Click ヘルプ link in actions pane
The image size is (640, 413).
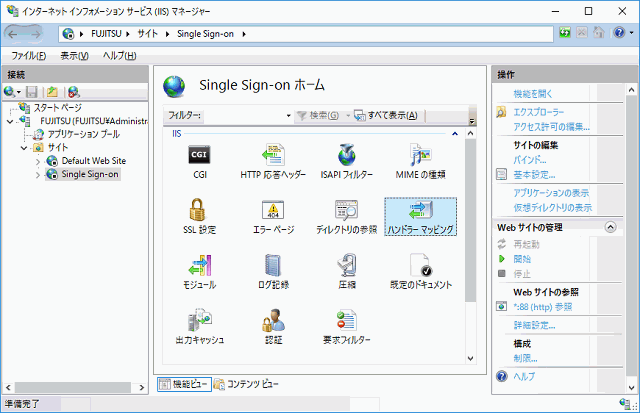[x=524, y=376]
